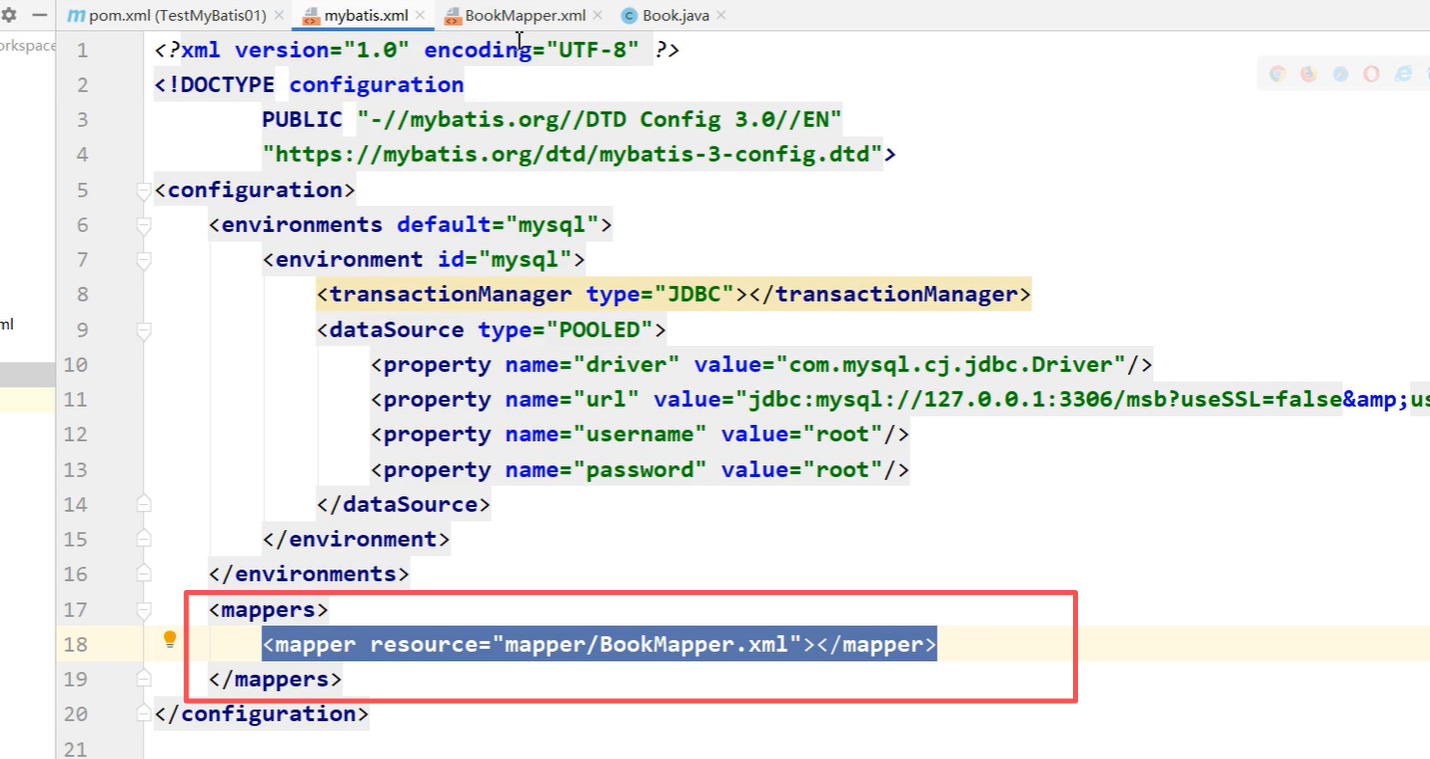Fold at the closing environment marker on line 15
The height and width of the screenshot is (759, 1430).
[x=144, y=539]
